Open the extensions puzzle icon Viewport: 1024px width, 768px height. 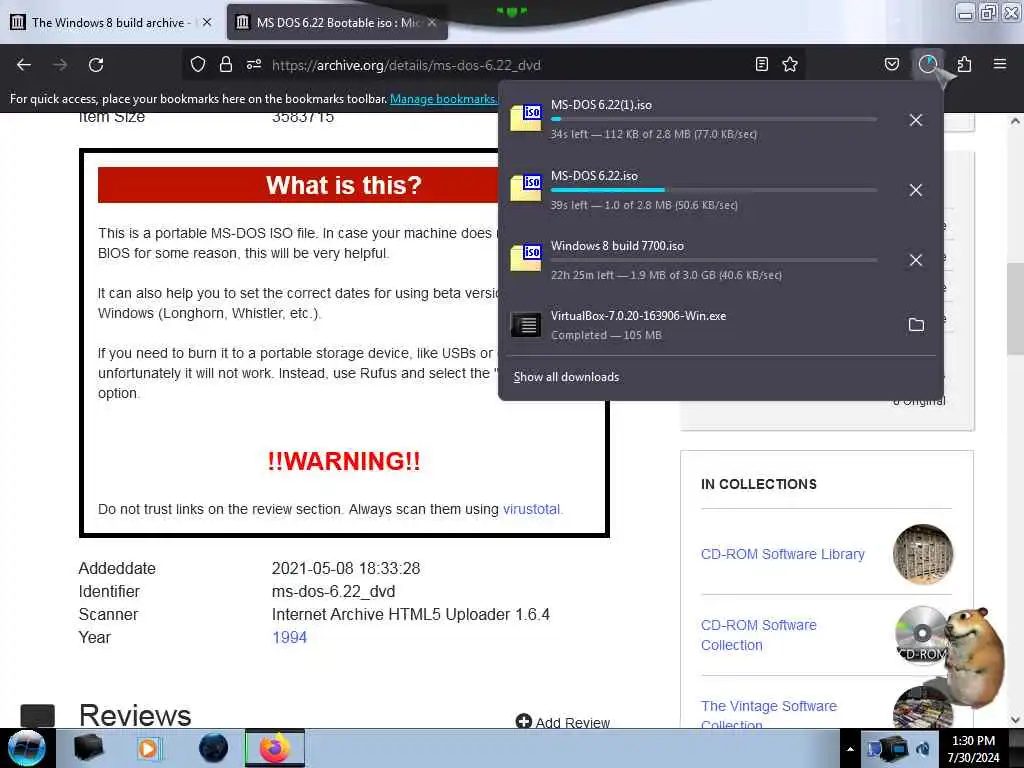click(x=964, y=64)
